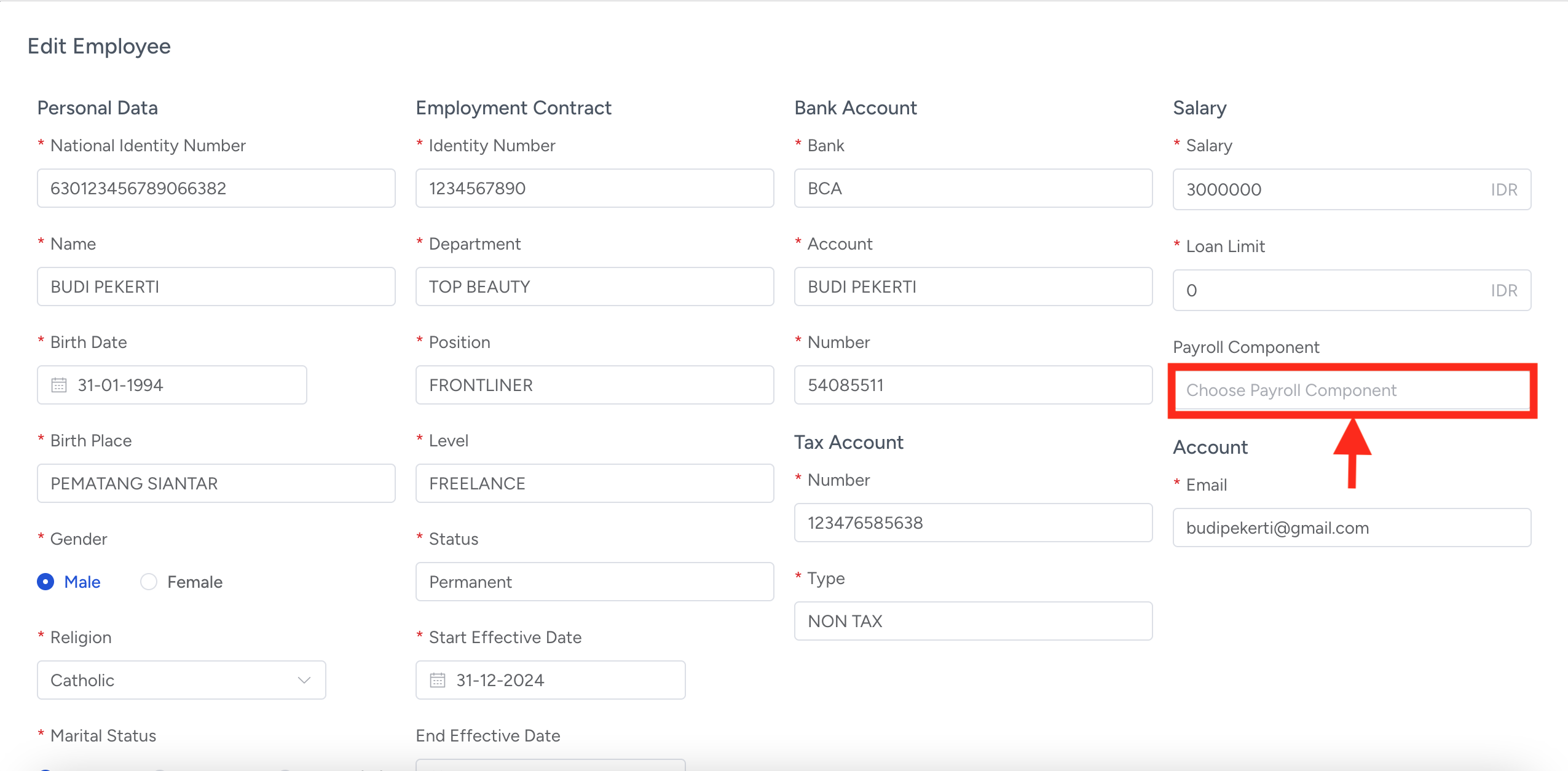This screenshot has width=1568, height=771.
Task: Open the Level field showing FREELANCE
Action: pos(594,483)
